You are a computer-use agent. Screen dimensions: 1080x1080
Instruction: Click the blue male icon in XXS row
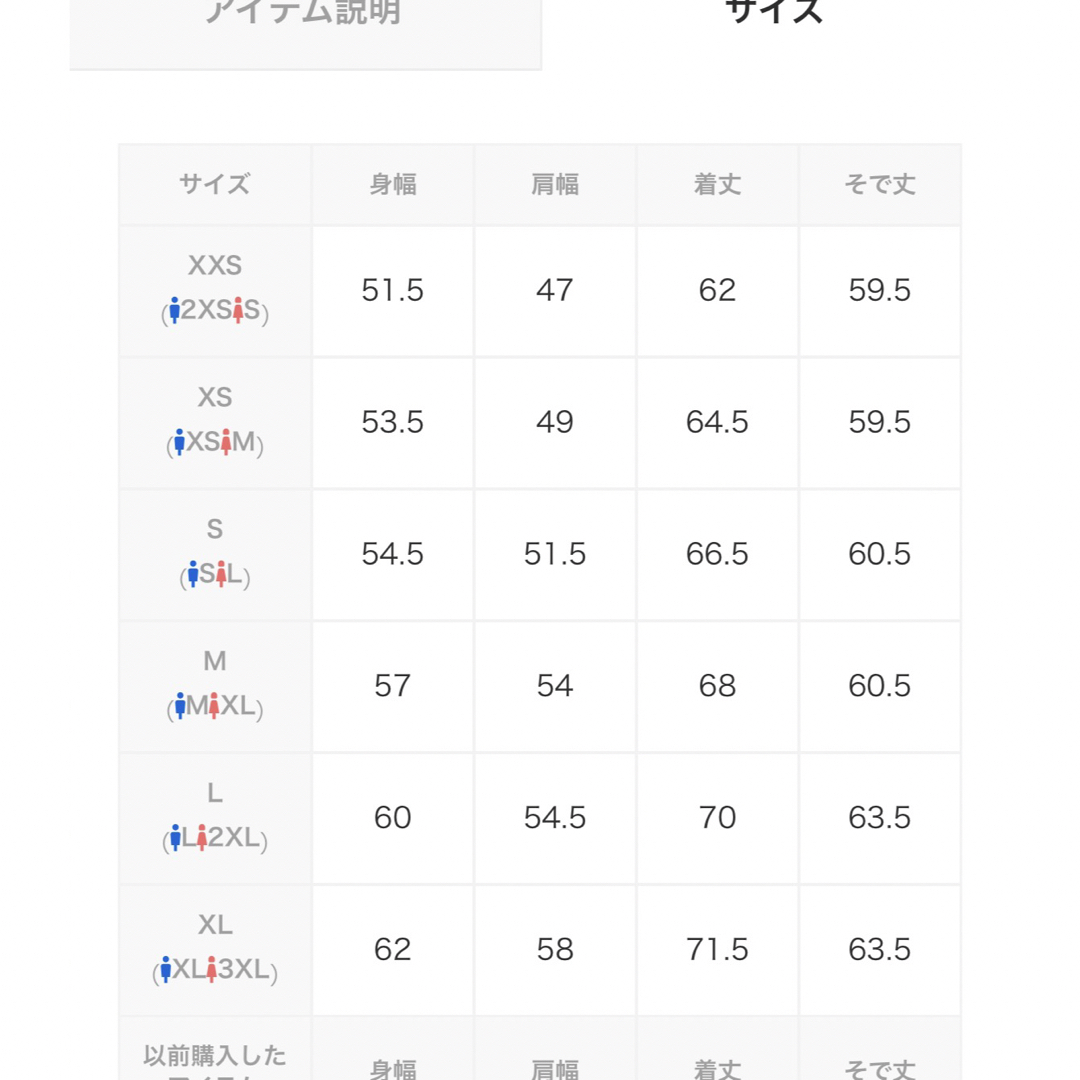point(174,310)
